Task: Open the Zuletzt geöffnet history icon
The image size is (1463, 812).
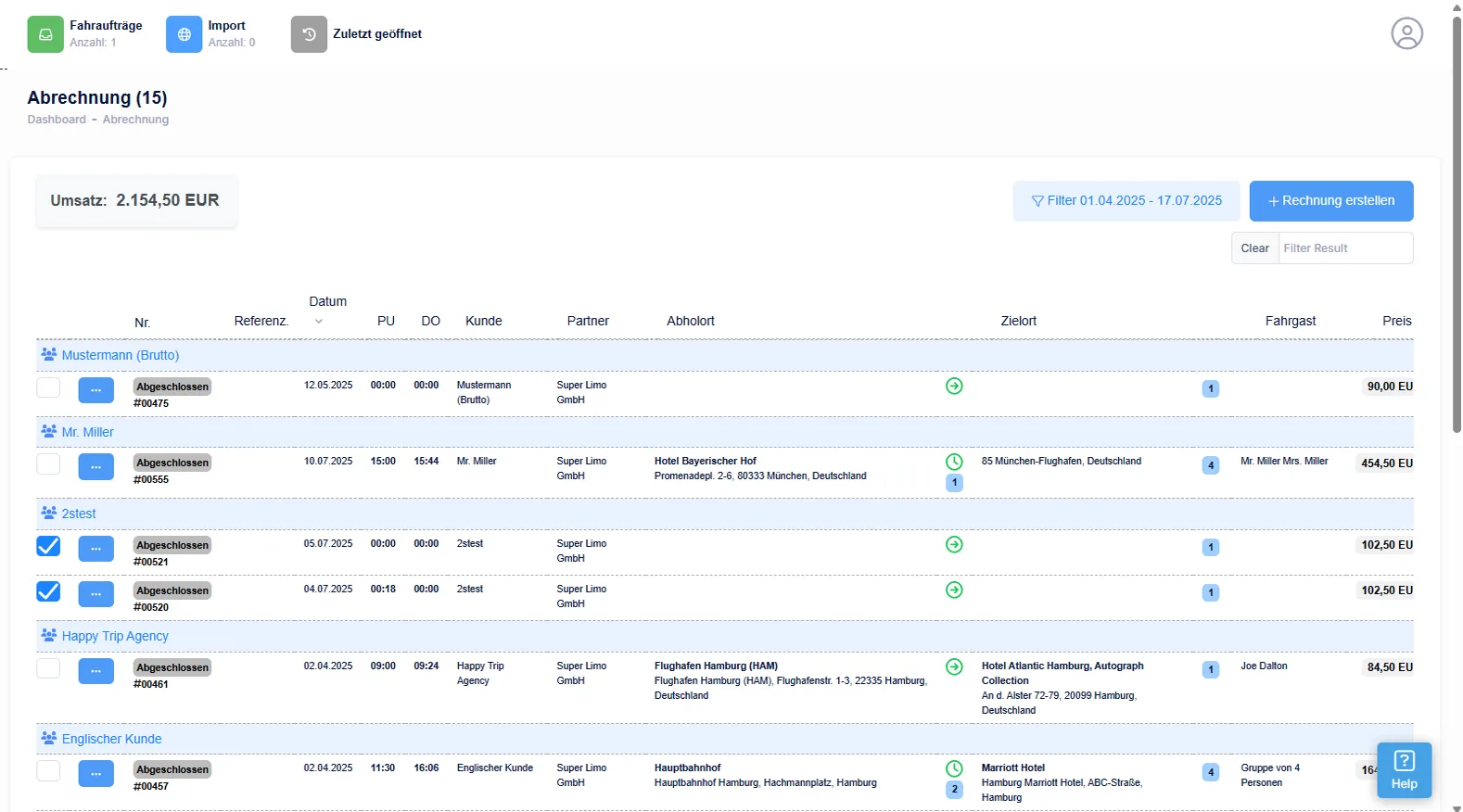Action: [x=309, y=34]
